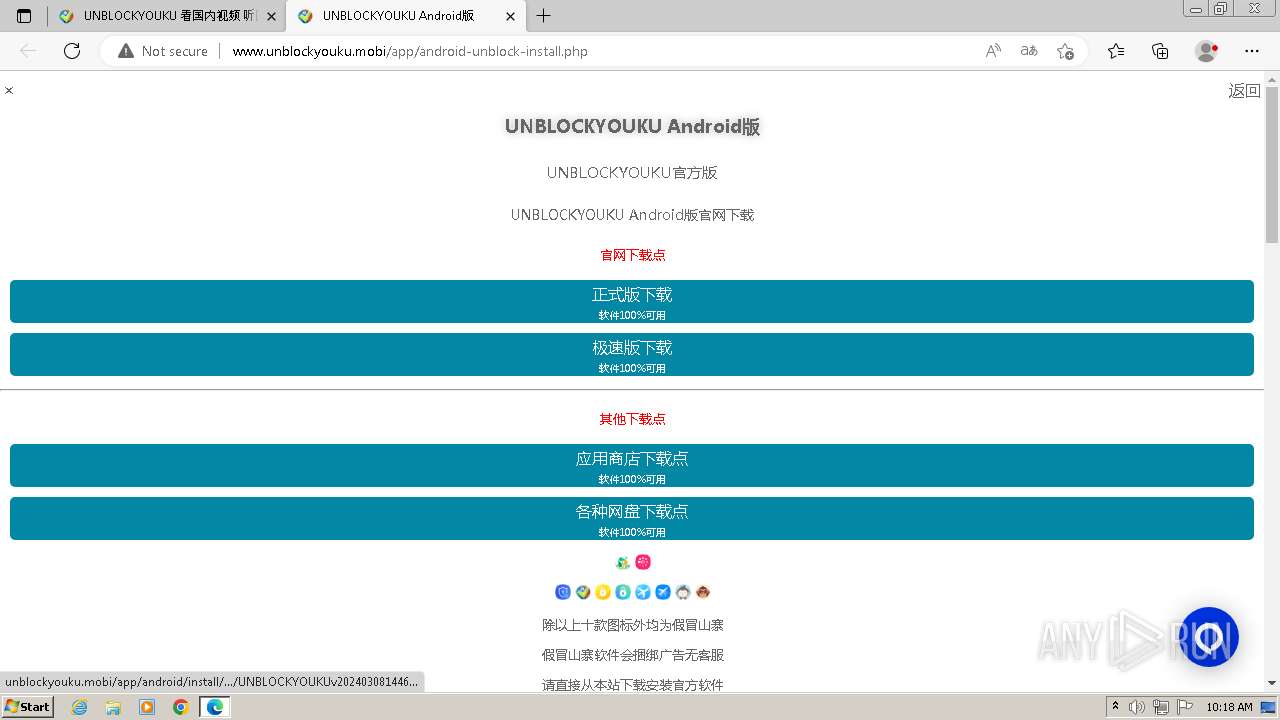Open Settings and more ellipsis menu
This screenshot has height=720, width=1280.
point(1252,51)
